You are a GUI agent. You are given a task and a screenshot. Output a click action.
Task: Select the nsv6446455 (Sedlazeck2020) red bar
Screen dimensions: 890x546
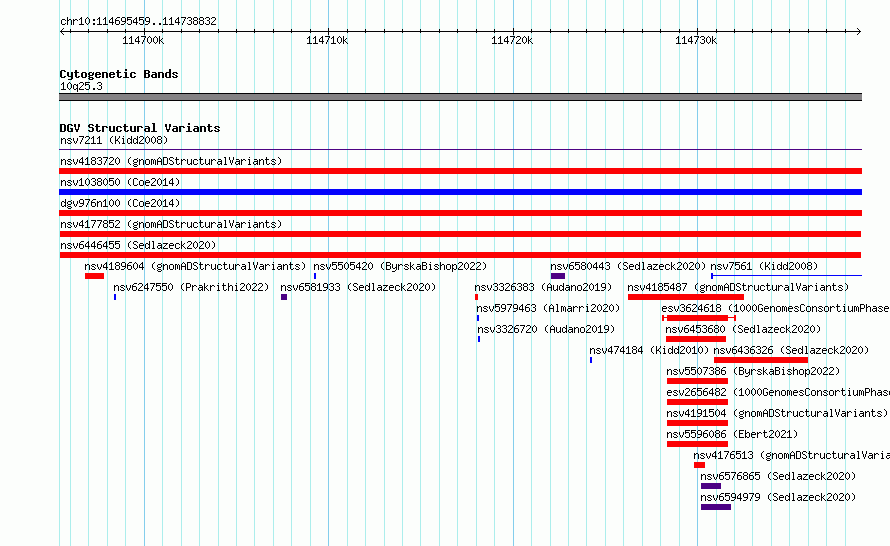(460, 255)
